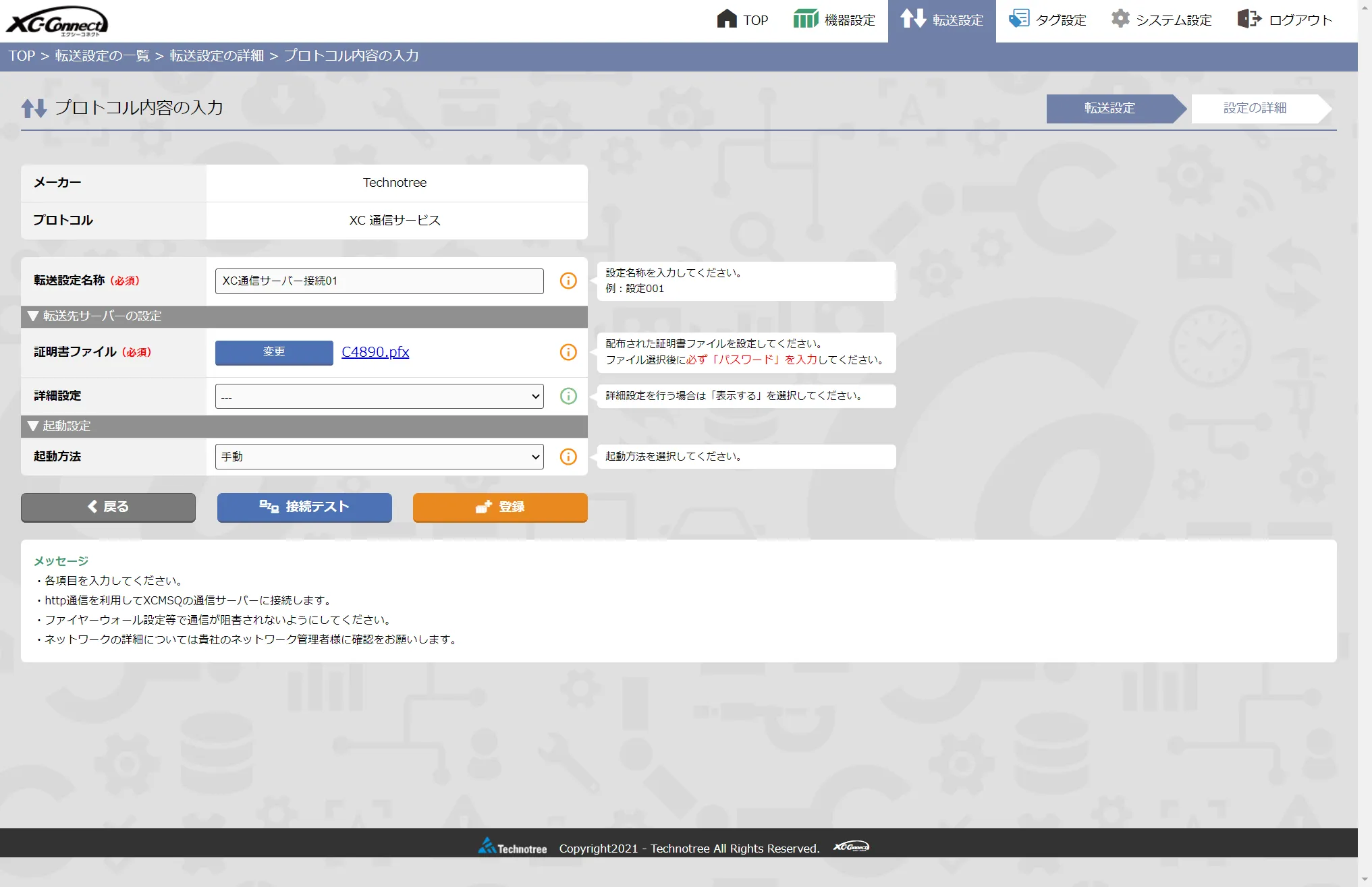Click the XC-Connect logo
1372x887 pixels.
[x=59, y=20]
